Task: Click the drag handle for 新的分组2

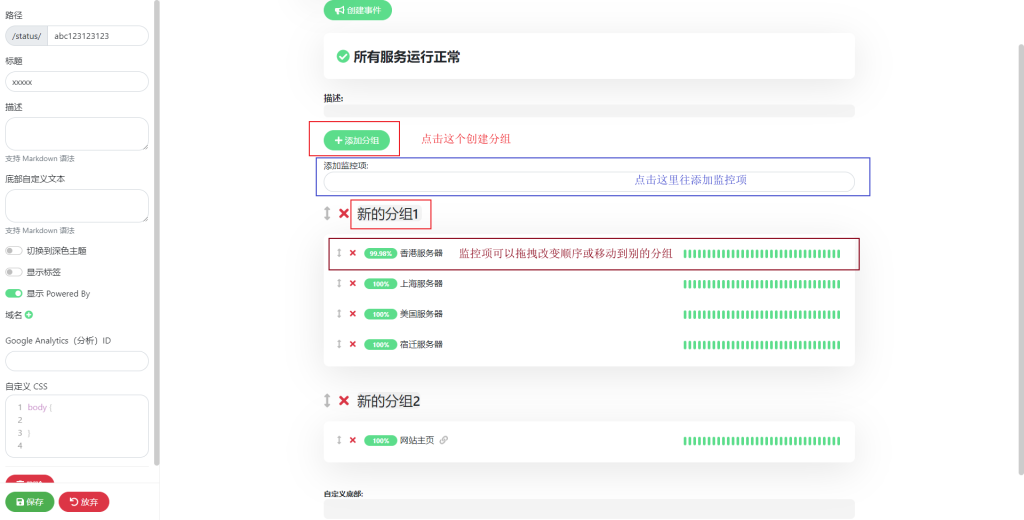Action: tap(327, 400)
